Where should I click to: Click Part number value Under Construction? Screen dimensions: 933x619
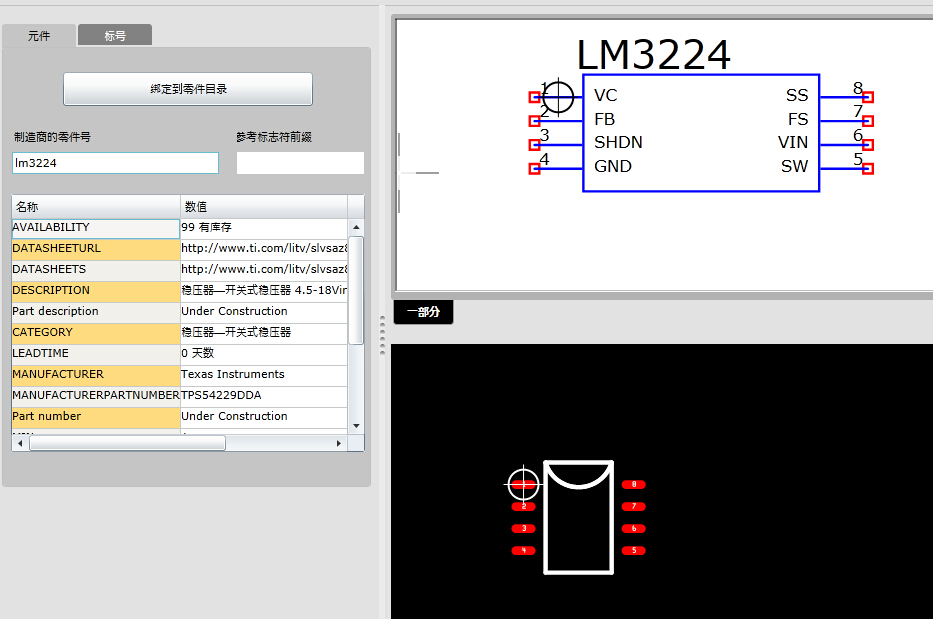264,417
